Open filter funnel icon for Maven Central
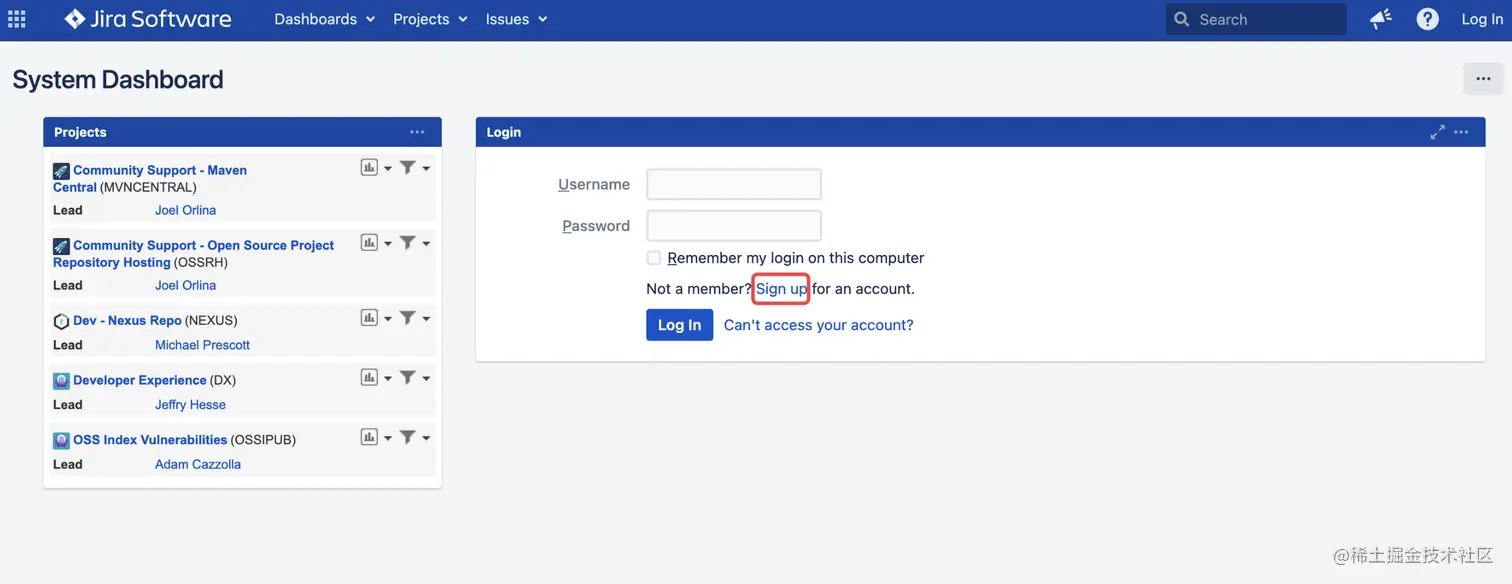Image resolution: width=1512 pixels, height=584 pixels. coord(408,168)
